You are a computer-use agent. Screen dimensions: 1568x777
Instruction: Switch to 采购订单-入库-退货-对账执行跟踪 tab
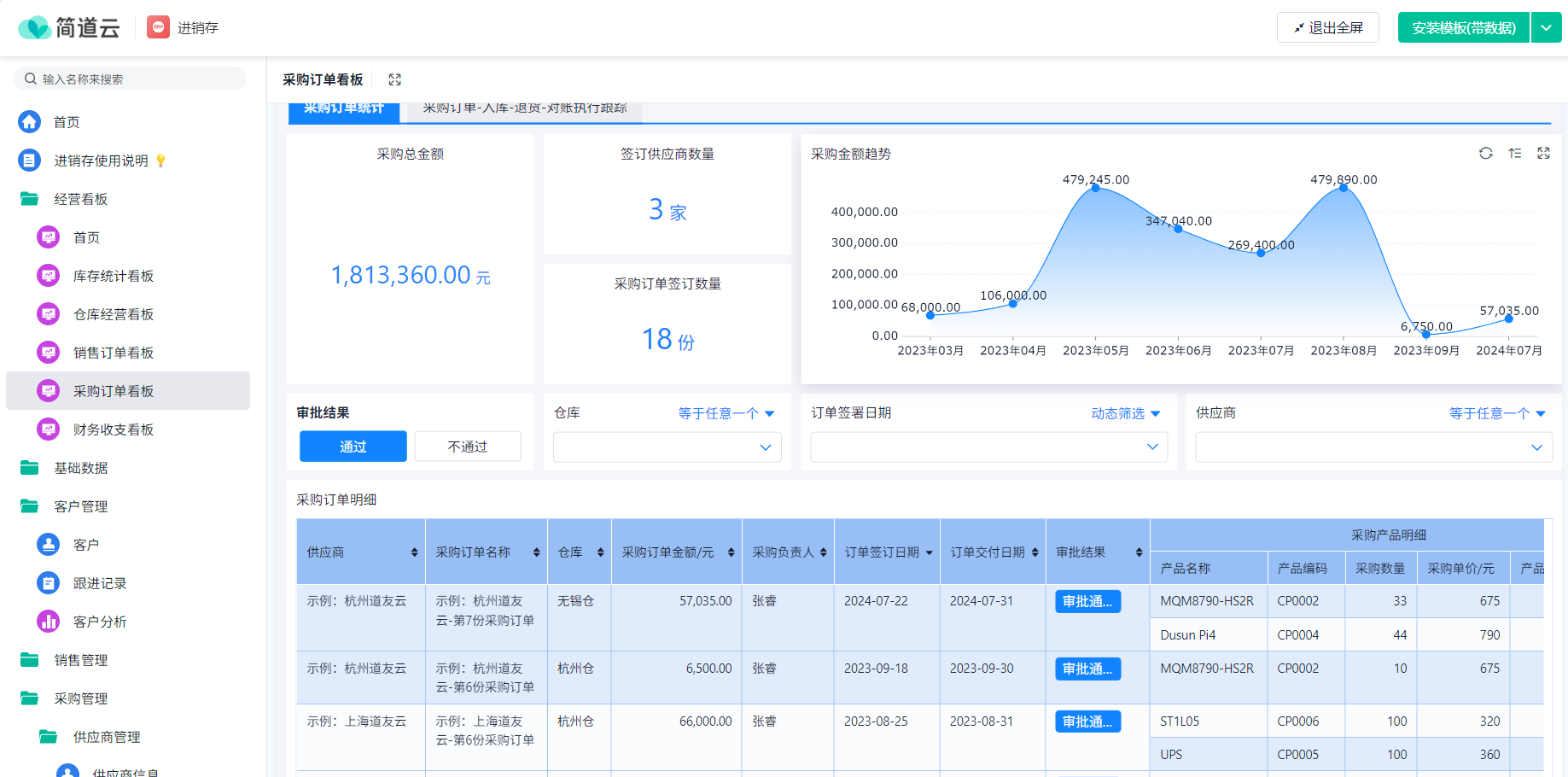pyautogui.click(x=525, y=108)
